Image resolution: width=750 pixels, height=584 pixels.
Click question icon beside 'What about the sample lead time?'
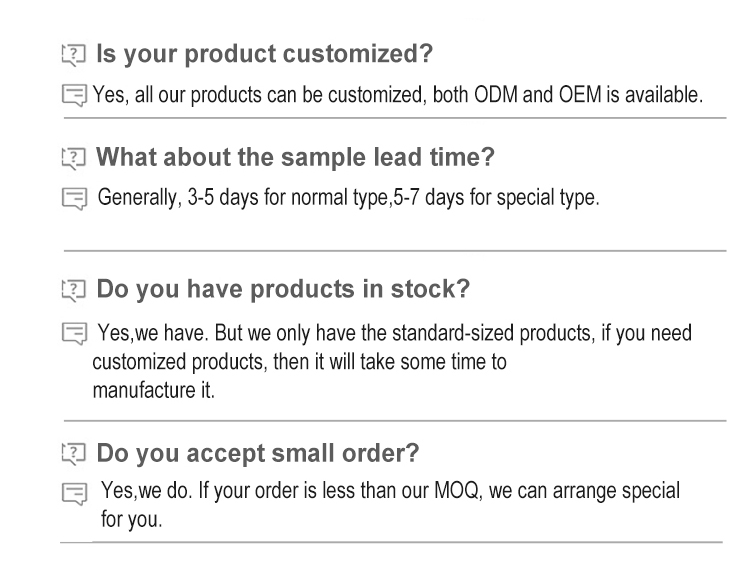[73, 158]
